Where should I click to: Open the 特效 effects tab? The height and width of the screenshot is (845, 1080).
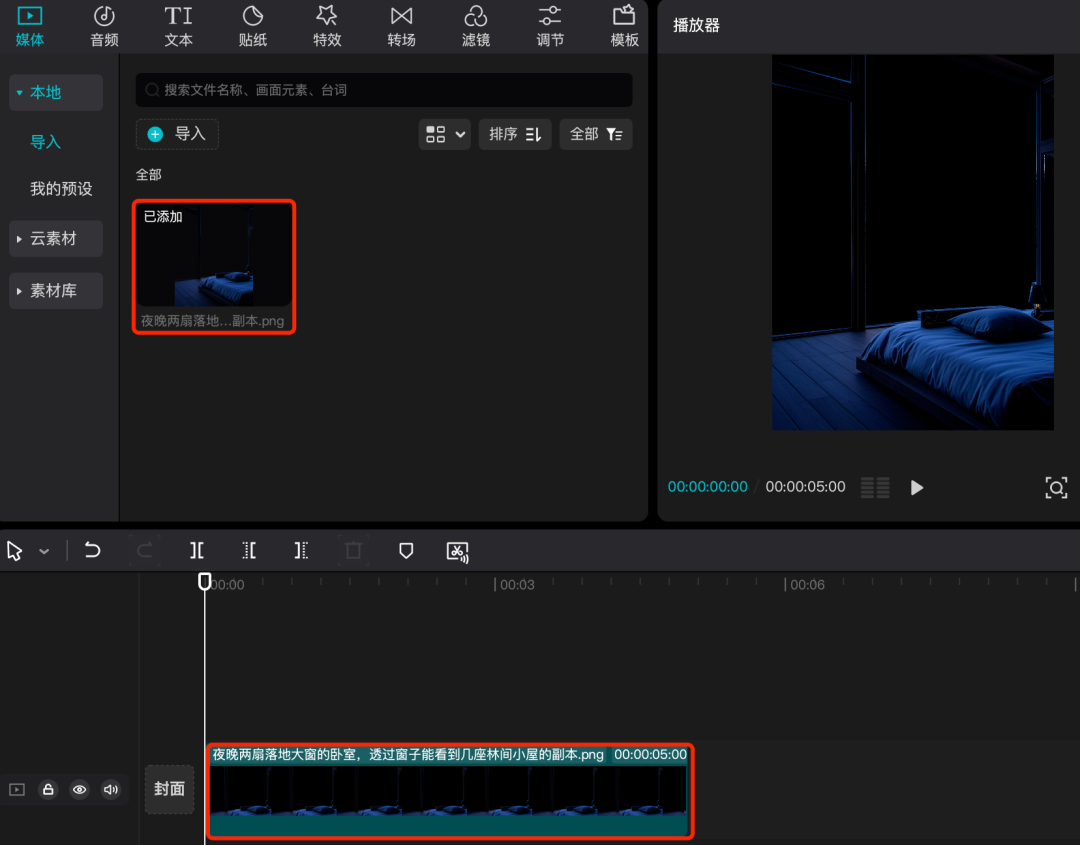click(x=327, y=26)
